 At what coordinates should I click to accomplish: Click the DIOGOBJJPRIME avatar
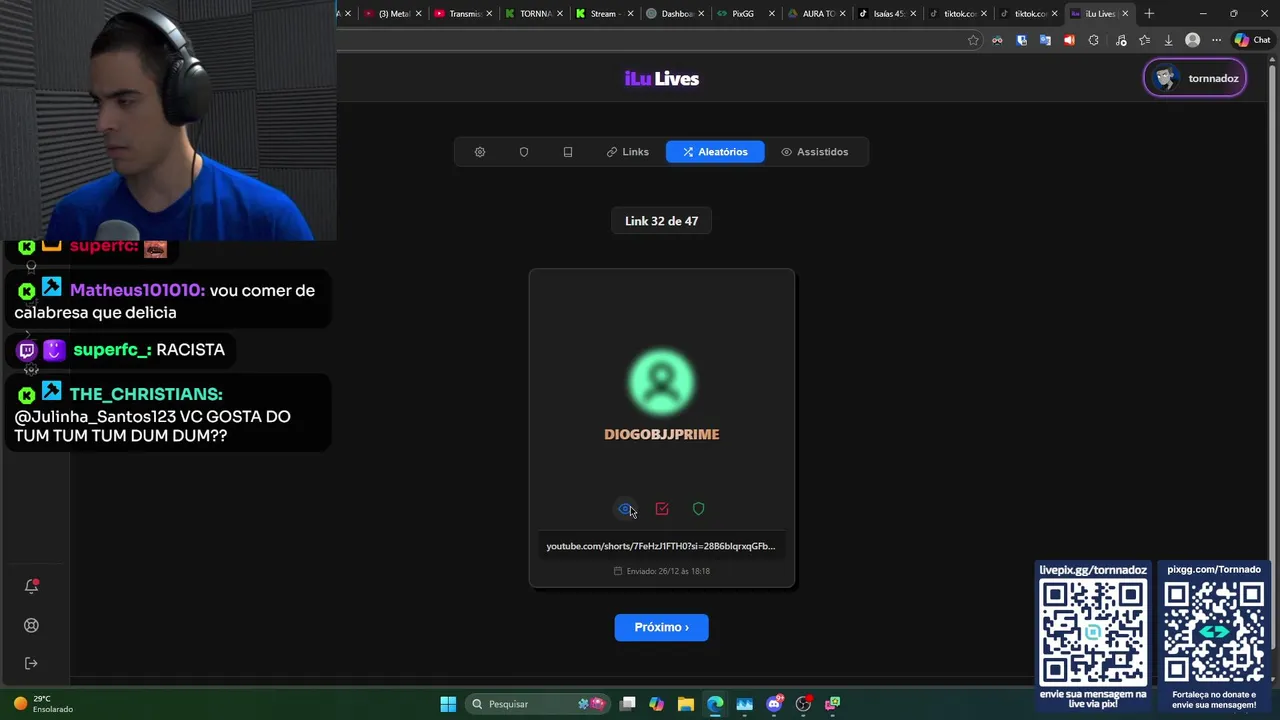click(661, 382)
